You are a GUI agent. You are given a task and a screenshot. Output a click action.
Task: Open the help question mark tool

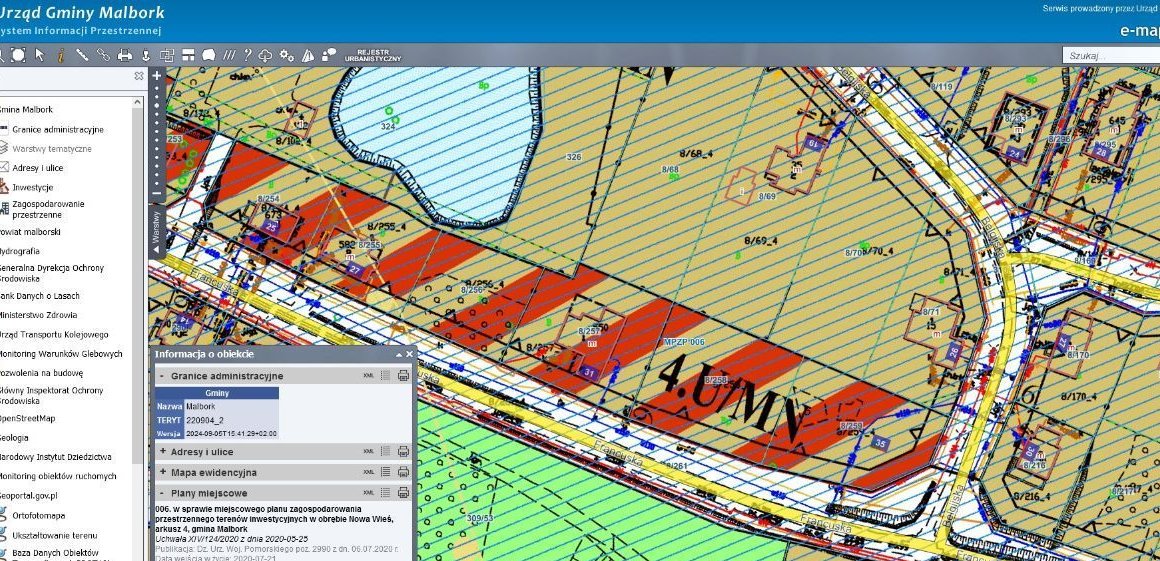click(x=248, y=54)
